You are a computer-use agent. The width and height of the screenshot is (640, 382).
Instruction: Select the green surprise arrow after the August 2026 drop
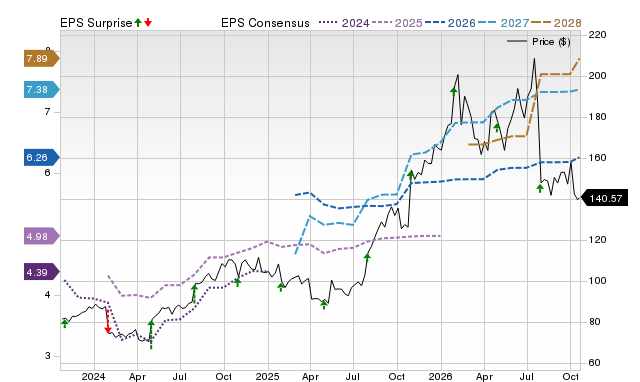coord(540,189)
